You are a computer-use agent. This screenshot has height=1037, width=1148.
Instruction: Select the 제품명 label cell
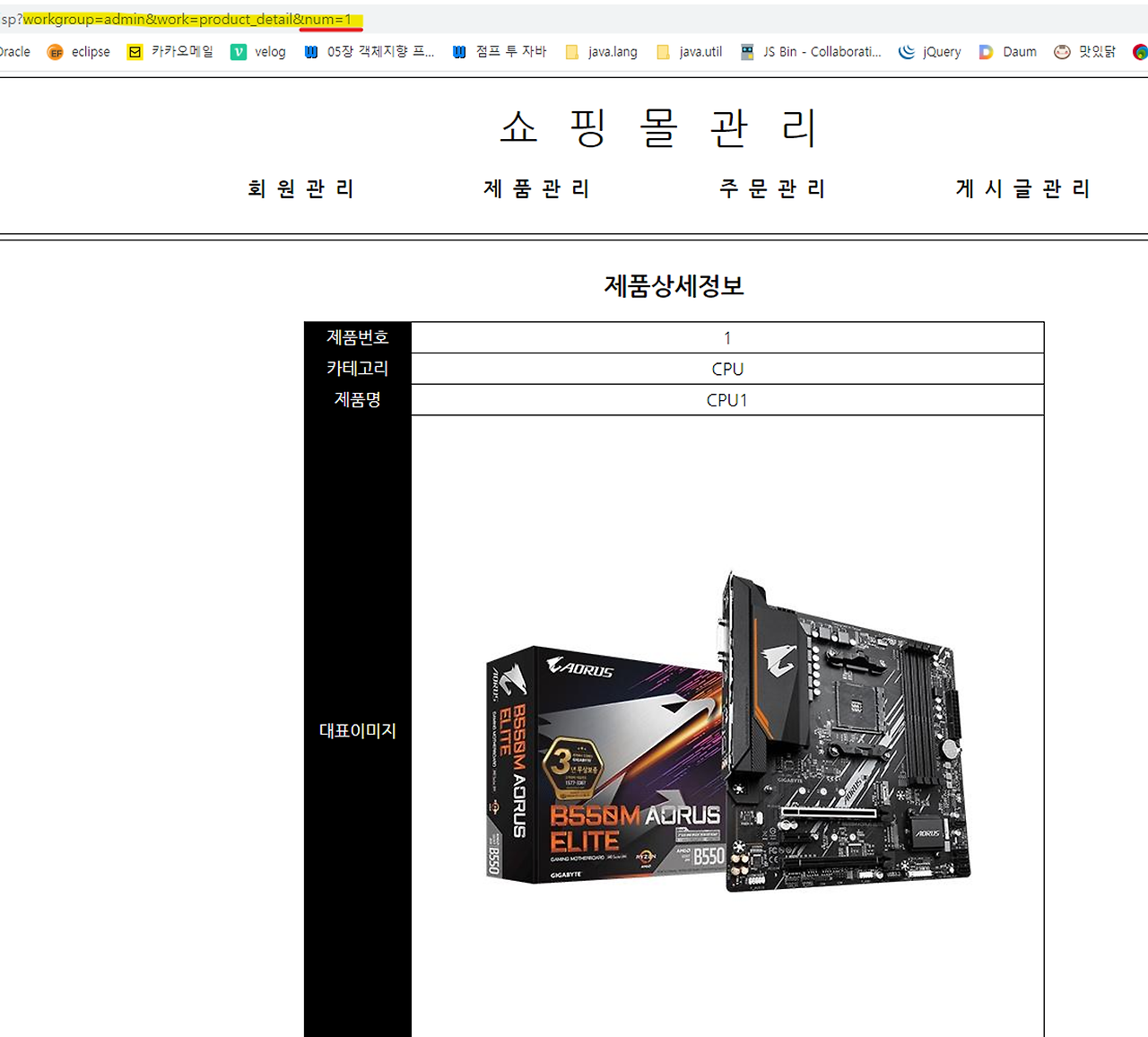click(358, 399)
